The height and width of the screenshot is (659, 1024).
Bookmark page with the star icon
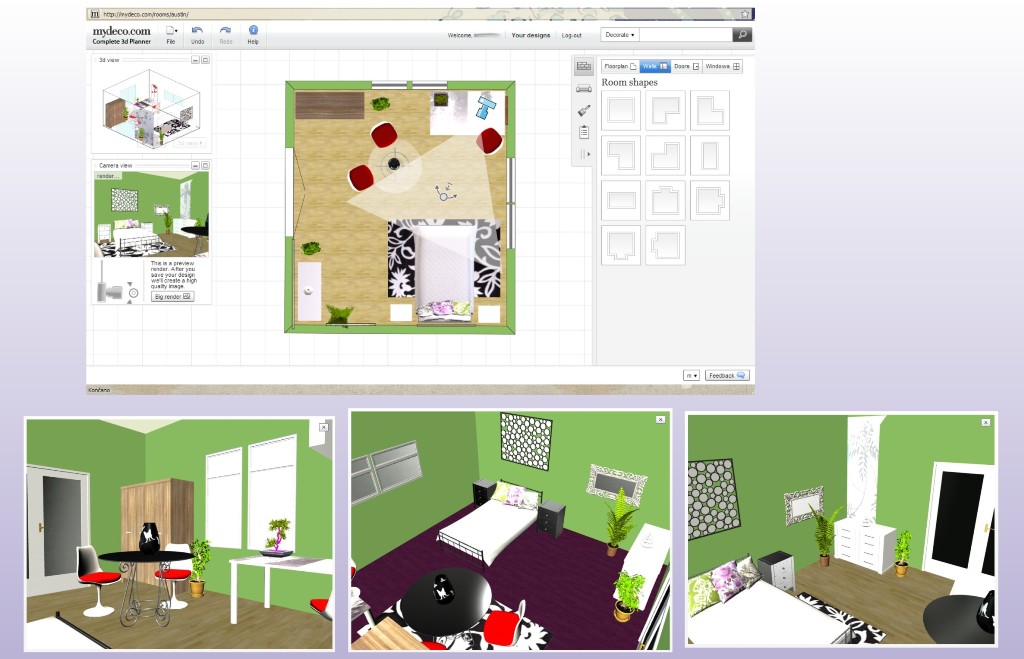pyautogui.click(x=745, y=14)
